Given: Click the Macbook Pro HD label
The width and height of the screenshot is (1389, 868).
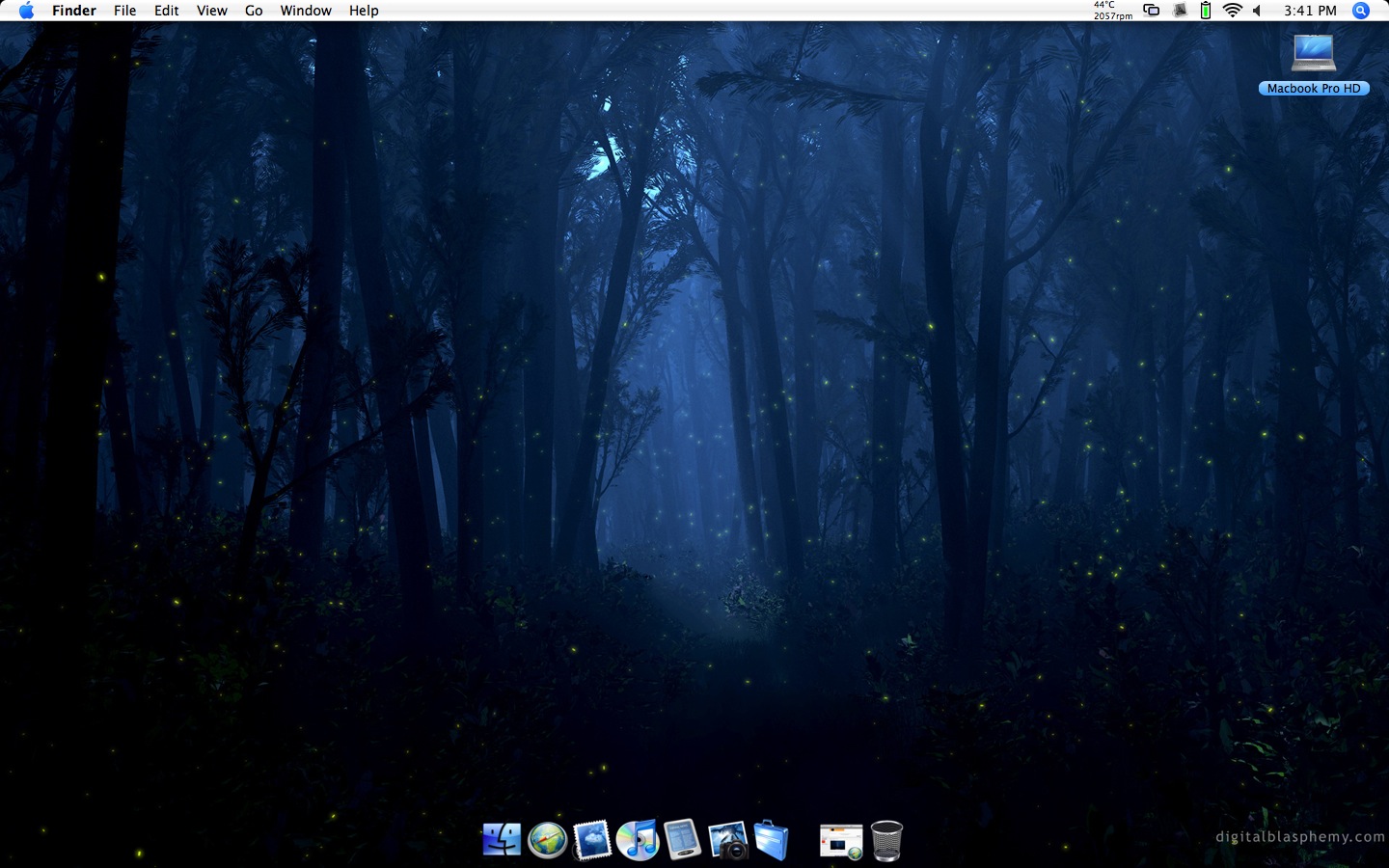Looking at the screenshot, I should 1314,88.
